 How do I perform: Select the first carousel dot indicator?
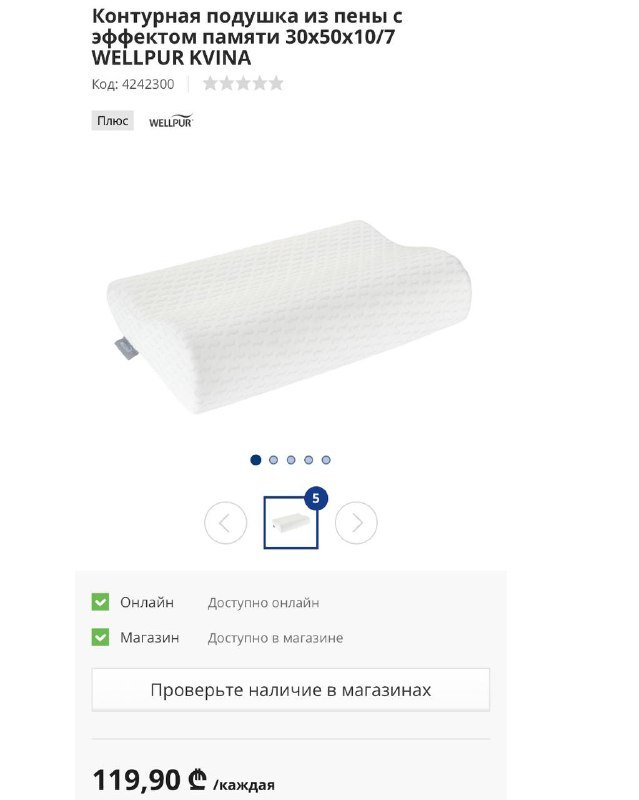point(256,460)
